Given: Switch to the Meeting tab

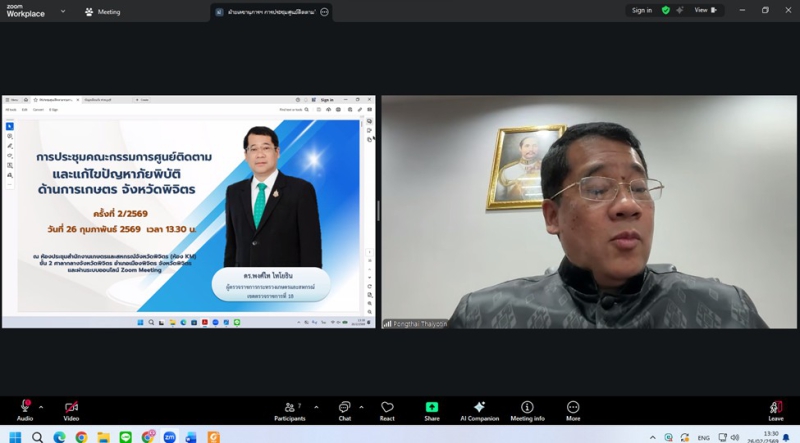Looking at the screenshot, I should click(102, 12).
